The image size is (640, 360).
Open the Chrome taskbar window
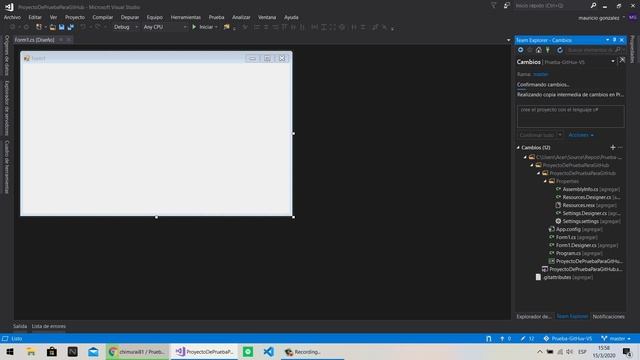point(138,352)
